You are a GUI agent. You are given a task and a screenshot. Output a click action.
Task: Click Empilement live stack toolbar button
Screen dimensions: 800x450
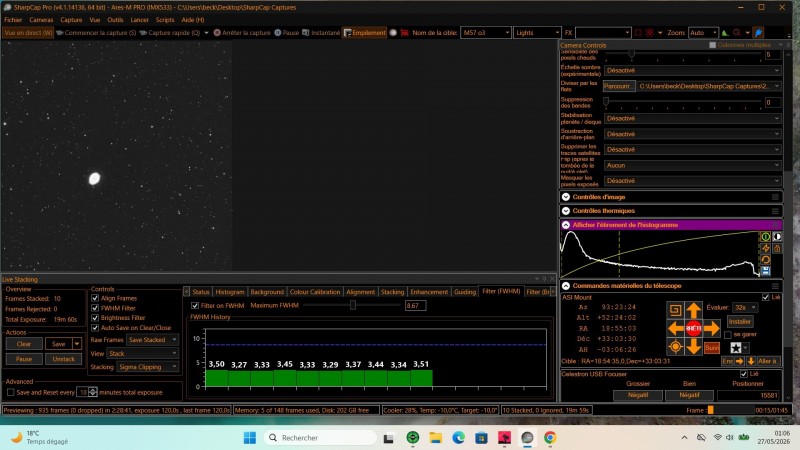[x=364, y=33]
